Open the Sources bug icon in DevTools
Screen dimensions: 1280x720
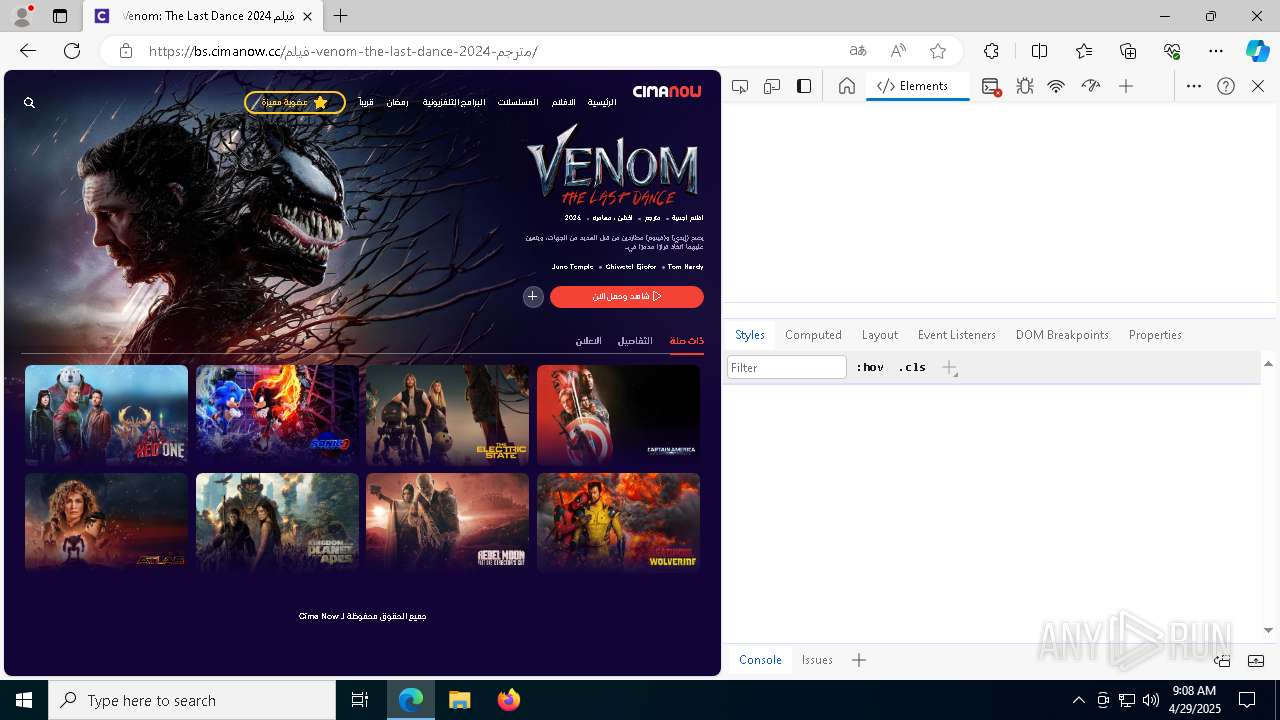tap(1025, 86)
